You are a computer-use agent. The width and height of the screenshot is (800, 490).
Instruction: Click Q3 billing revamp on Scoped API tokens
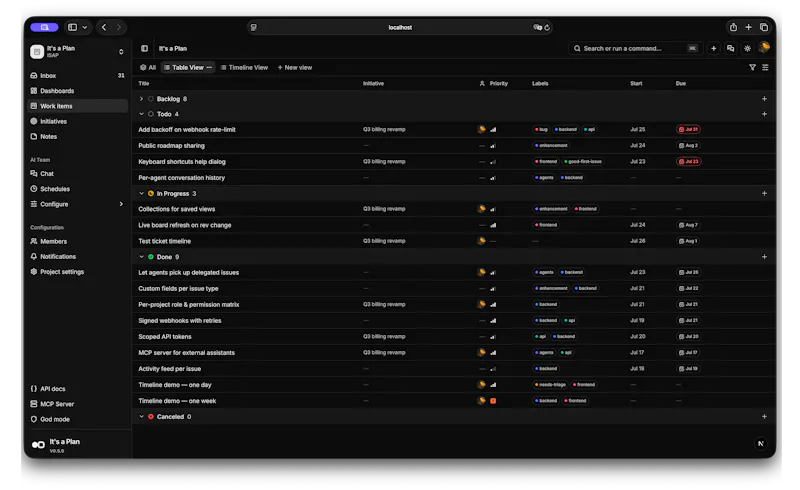(384, 337)
